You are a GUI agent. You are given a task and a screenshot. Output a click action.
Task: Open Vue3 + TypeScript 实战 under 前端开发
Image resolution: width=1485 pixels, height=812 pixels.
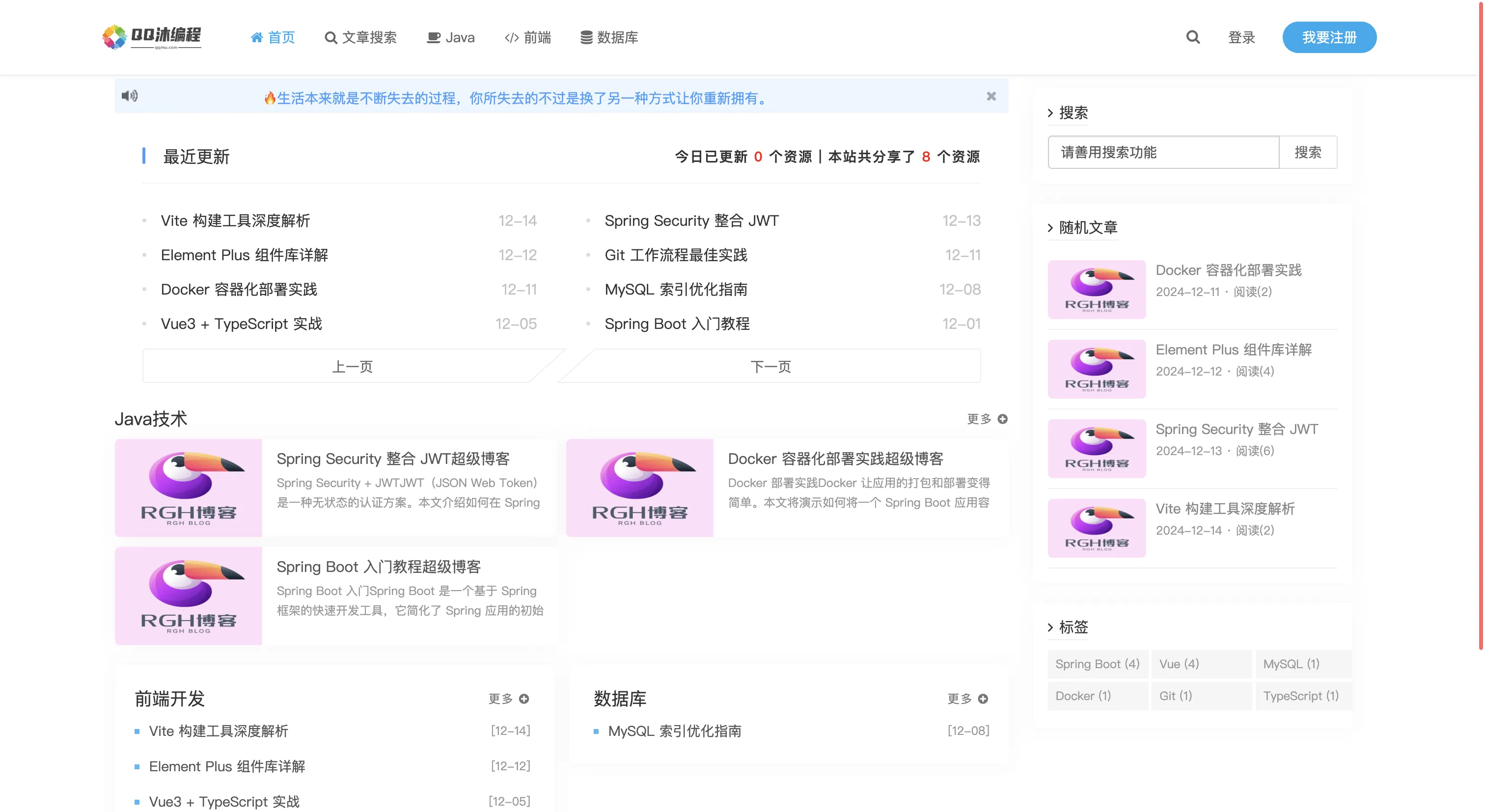click(224, 802)
